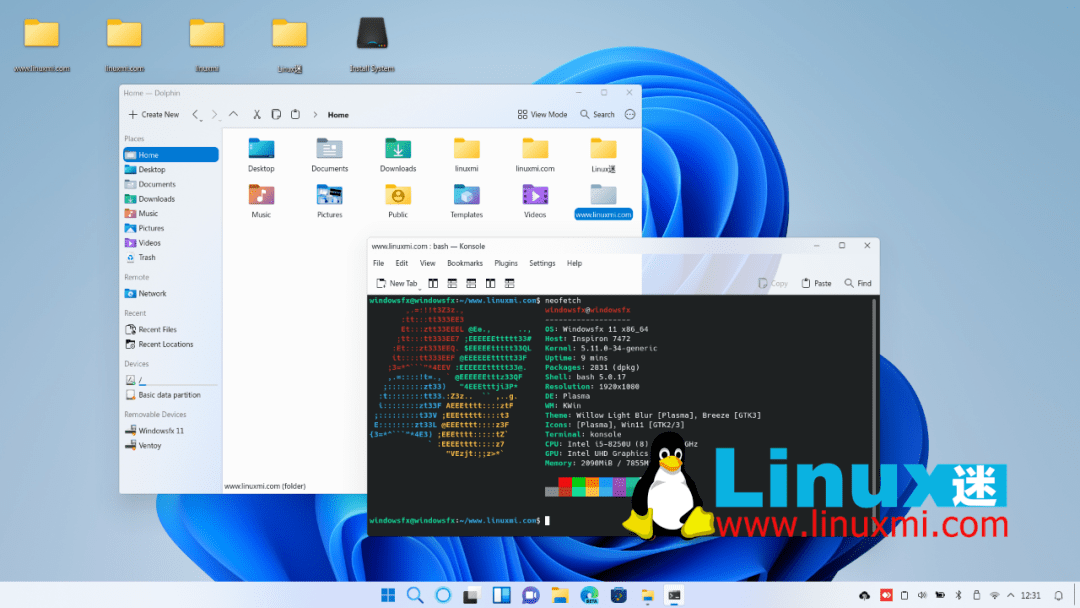
Task: Click Create New in Dolphin toolbar
Action: tap(154, 114)
